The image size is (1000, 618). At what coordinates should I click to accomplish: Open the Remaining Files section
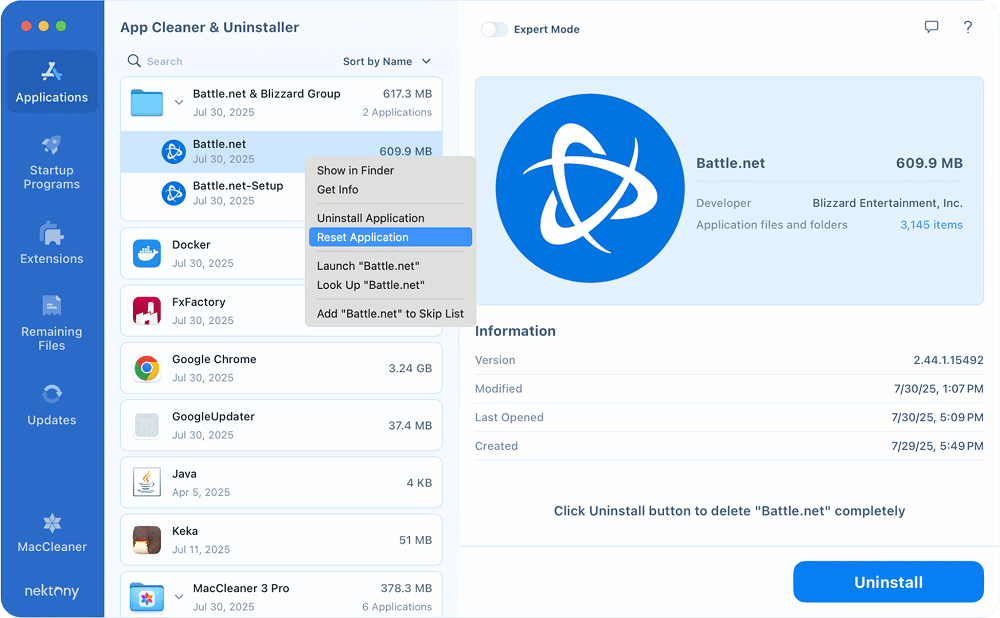(x=52, y=323)
